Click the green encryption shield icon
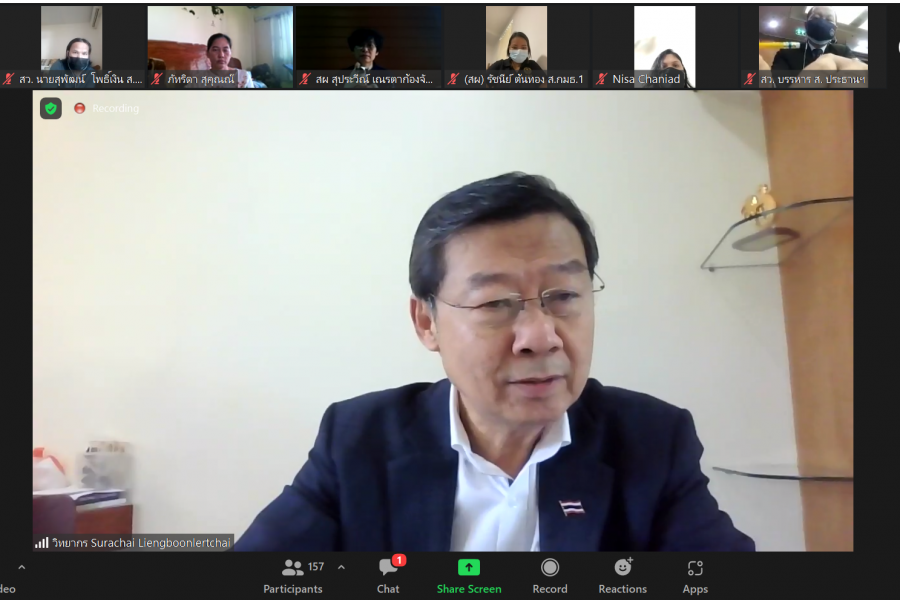 pyautogui.click(x=51, y=108)
